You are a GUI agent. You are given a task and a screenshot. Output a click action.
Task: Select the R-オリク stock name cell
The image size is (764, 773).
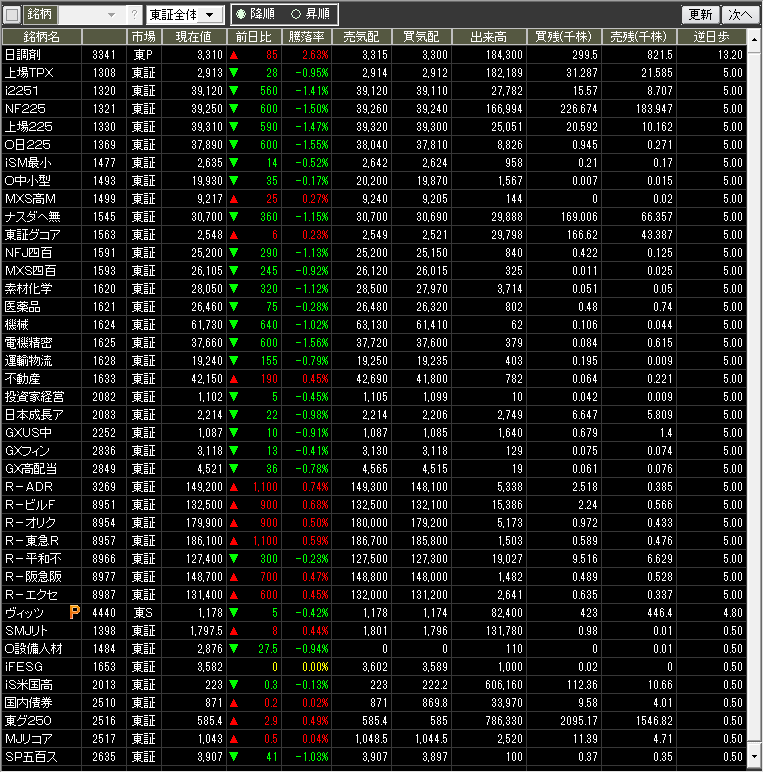click(42, 523)
